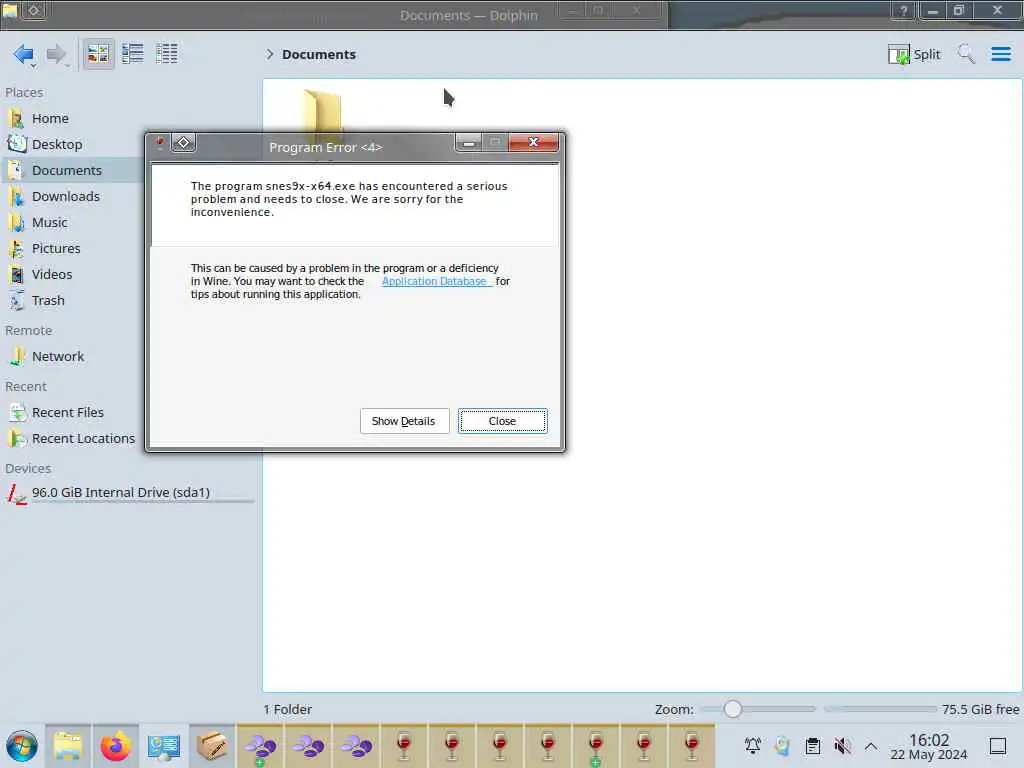Click the muted volume tray icon

(842, 746)
